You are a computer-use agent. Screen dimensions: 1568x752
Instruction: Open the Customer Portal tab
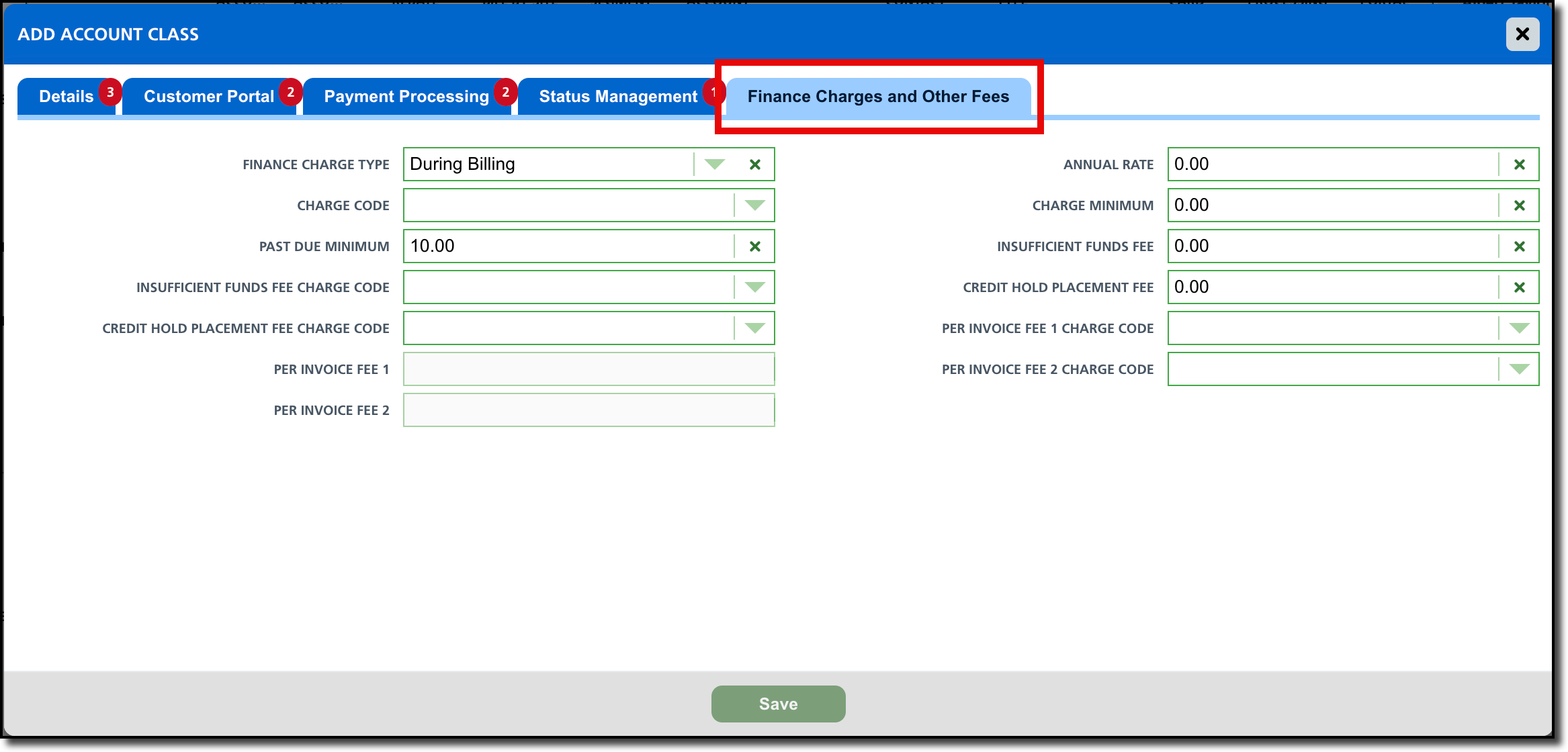coord(208,97)
